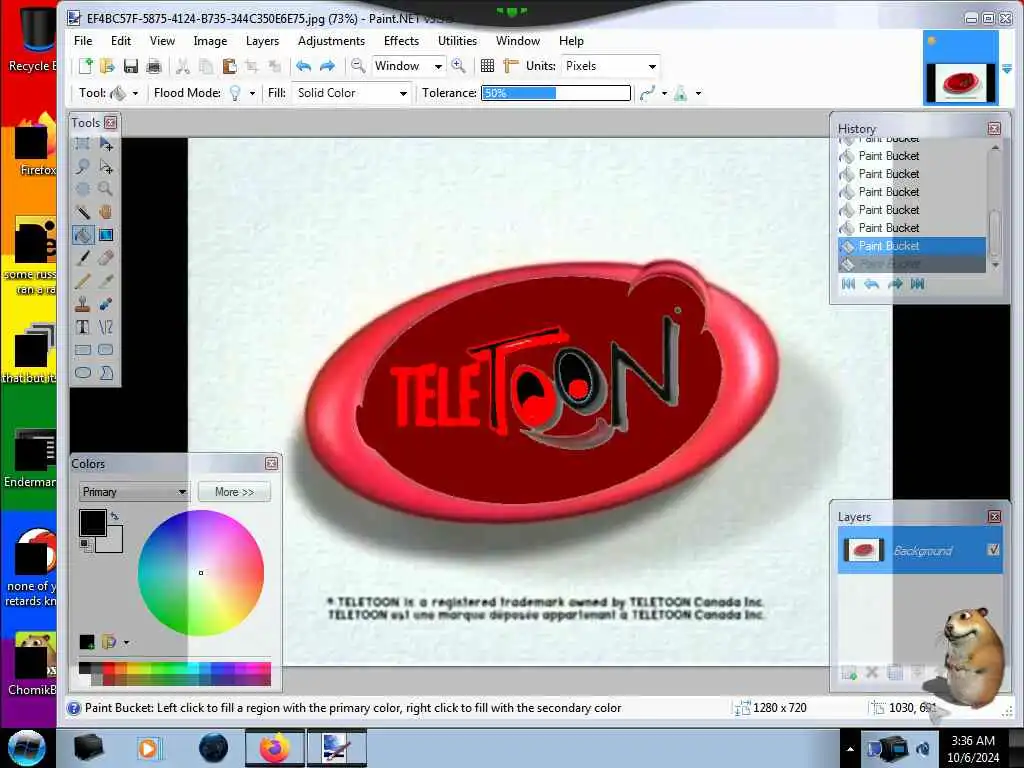The image size is (1024, 768).
Task: Select the Color Picker eyedropper tool
Action: click(106, 281)
